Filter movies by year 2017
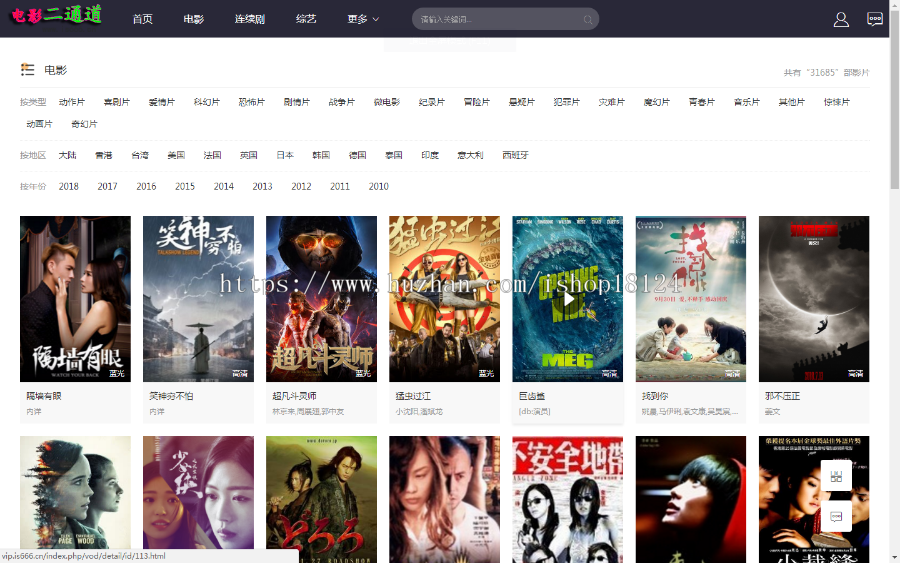Screen dimensions: 900x563 (x=107, y=187)
